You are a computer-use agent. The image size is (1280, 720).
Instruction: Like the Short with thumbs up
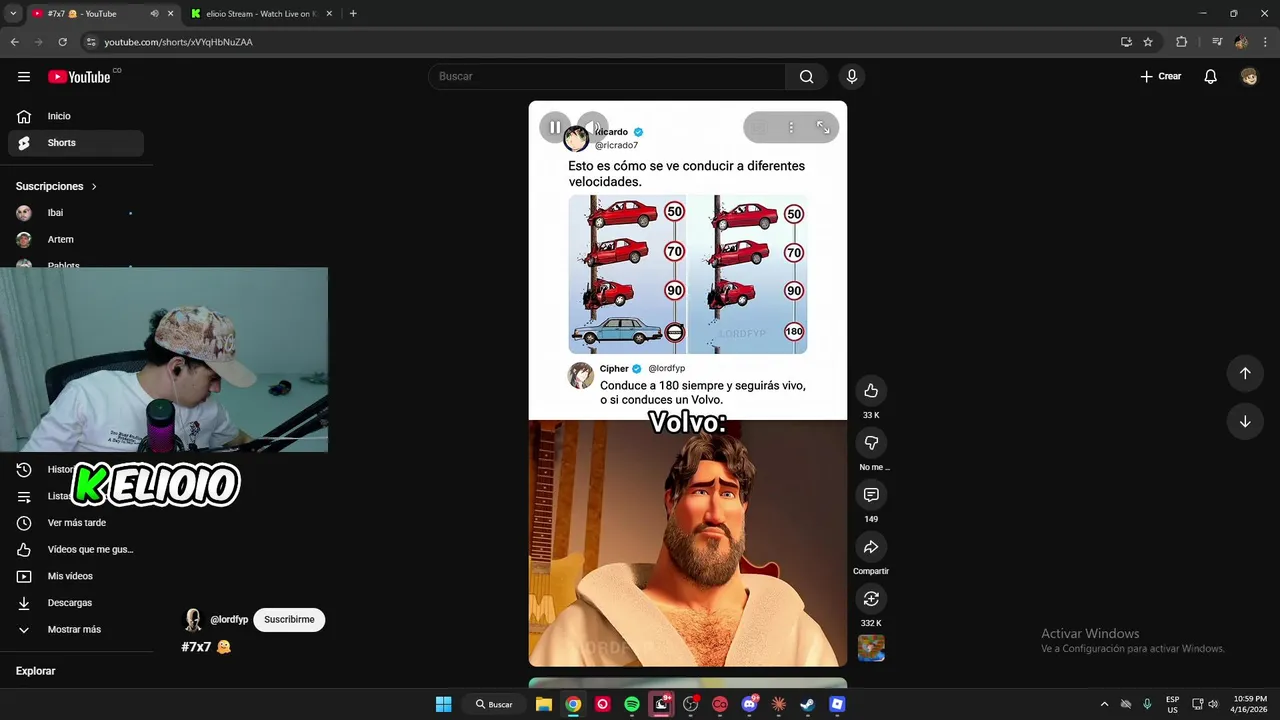click(x=871, y=391)
